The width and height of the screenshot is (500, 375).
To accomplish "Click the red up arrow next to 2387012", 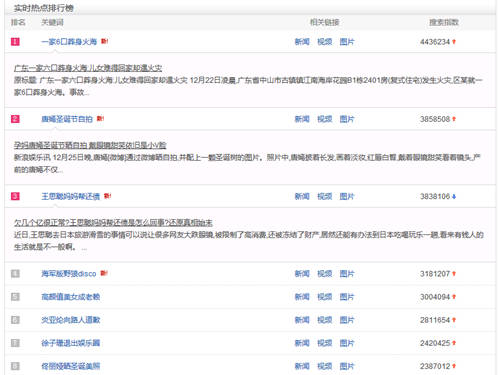I will click(x=454, y=367).
